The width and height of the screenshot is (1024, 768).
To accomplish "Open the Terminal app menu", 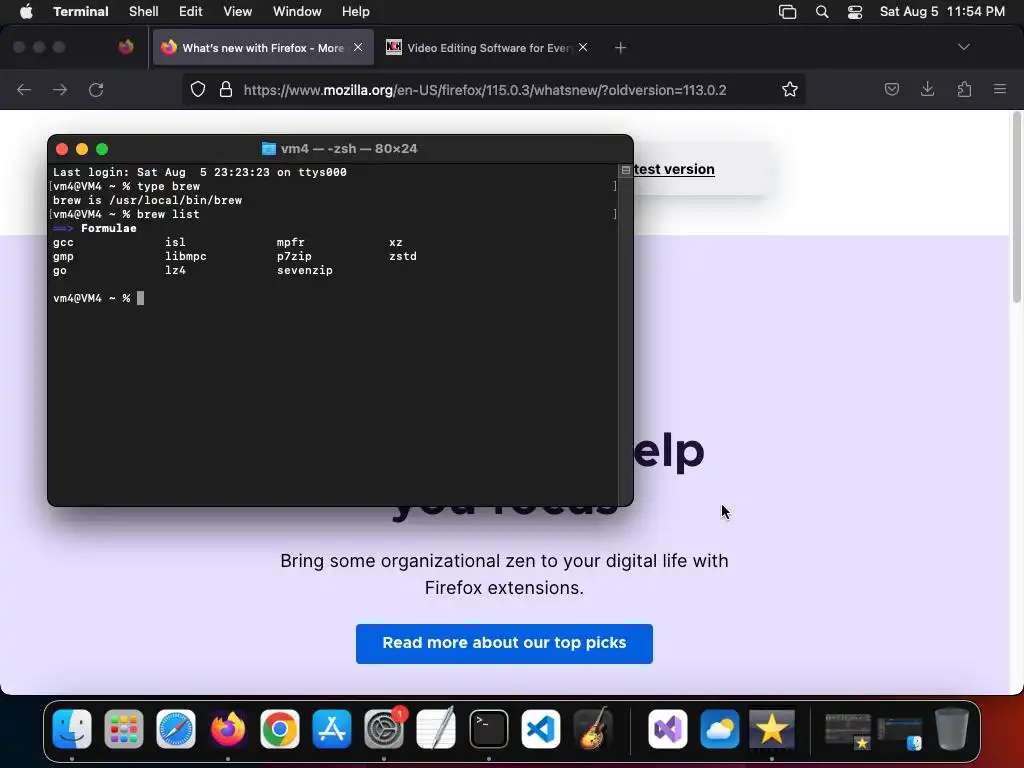I will [80, 12].
